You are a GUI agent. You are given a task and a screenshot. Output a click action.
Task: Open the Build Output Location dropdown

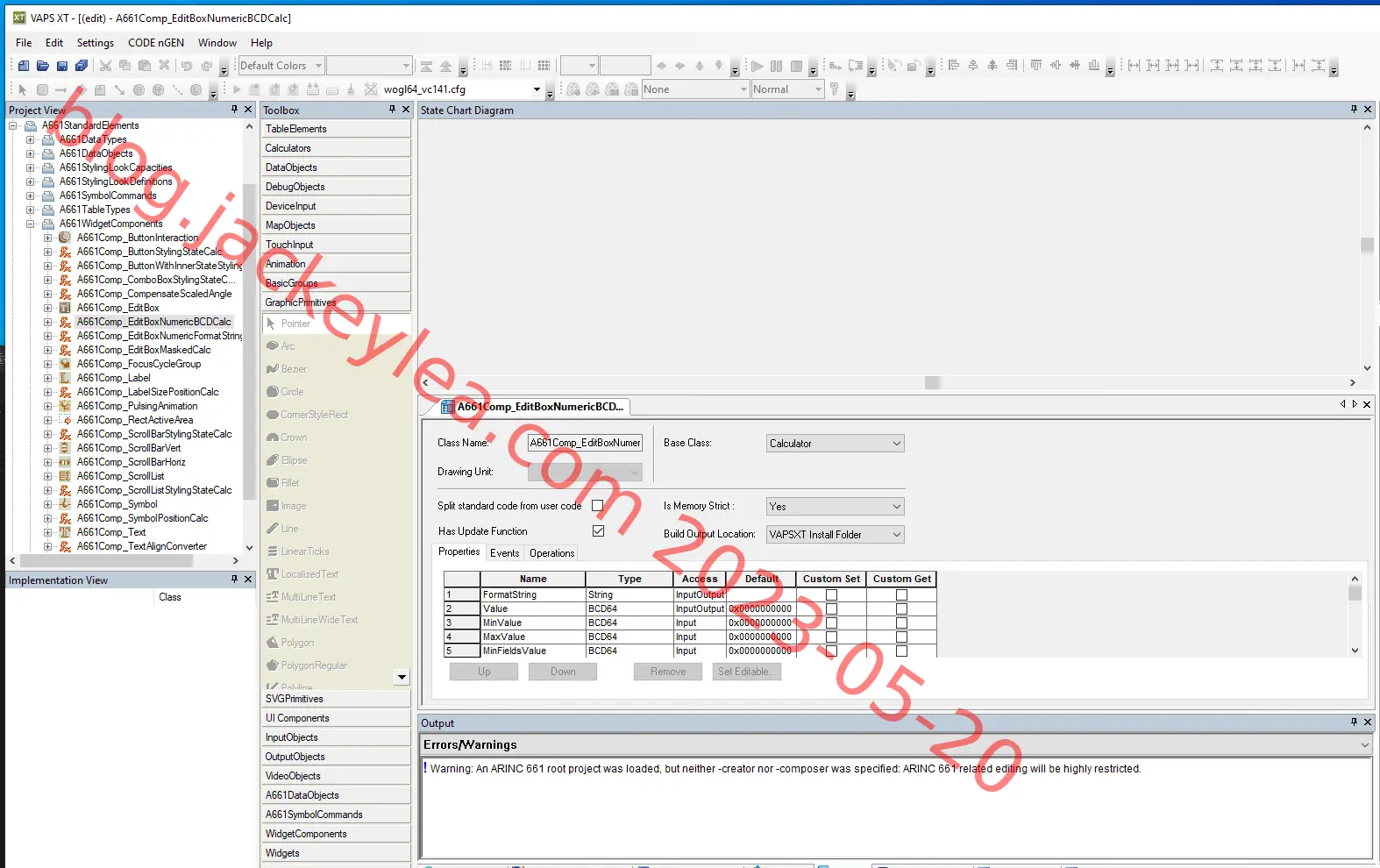(x=835, y=535)
